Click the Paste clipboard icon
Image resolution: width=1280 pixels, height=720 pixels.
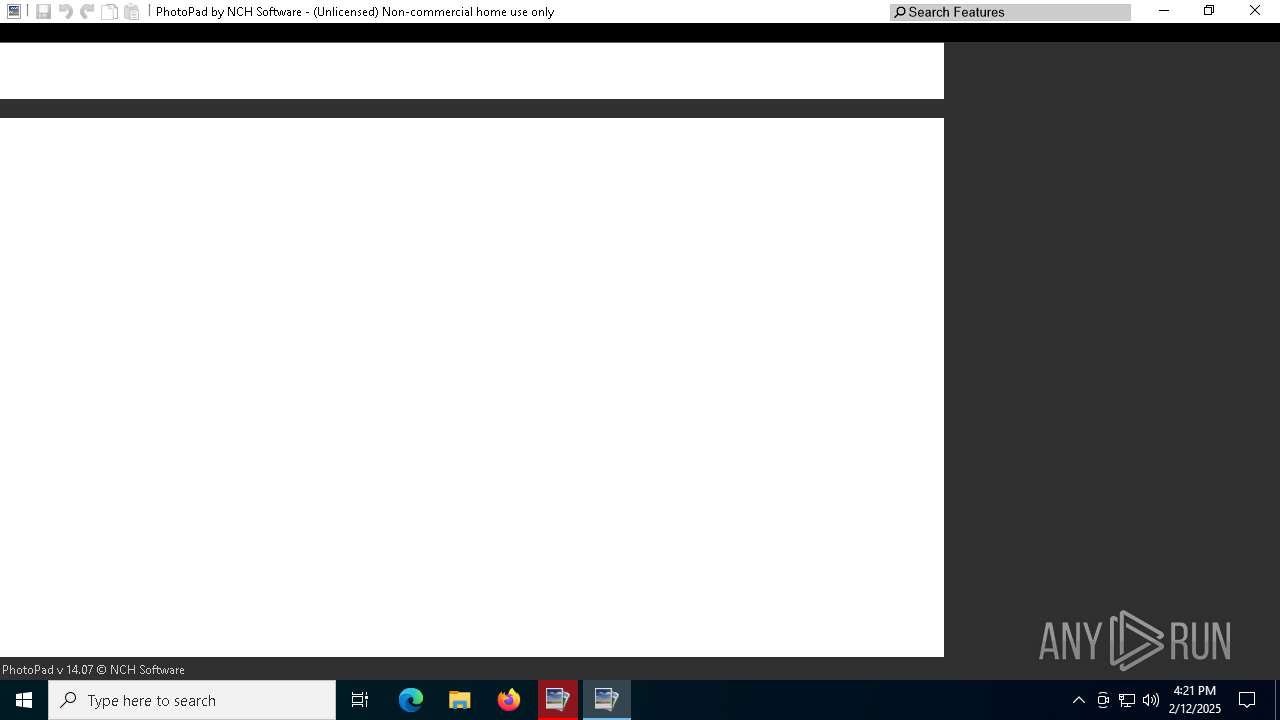click(x=131, y=11)
